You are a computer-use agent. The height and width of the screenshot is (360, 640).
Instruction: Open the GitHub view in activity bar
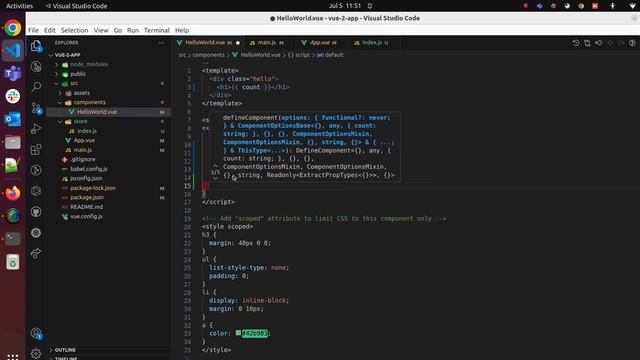click(36, 211)
